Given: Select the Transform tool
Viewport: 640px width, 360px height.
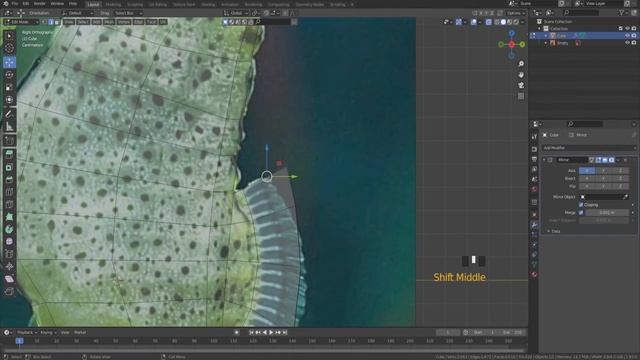Looking at the screenshot, I should (x=9, y=100).
